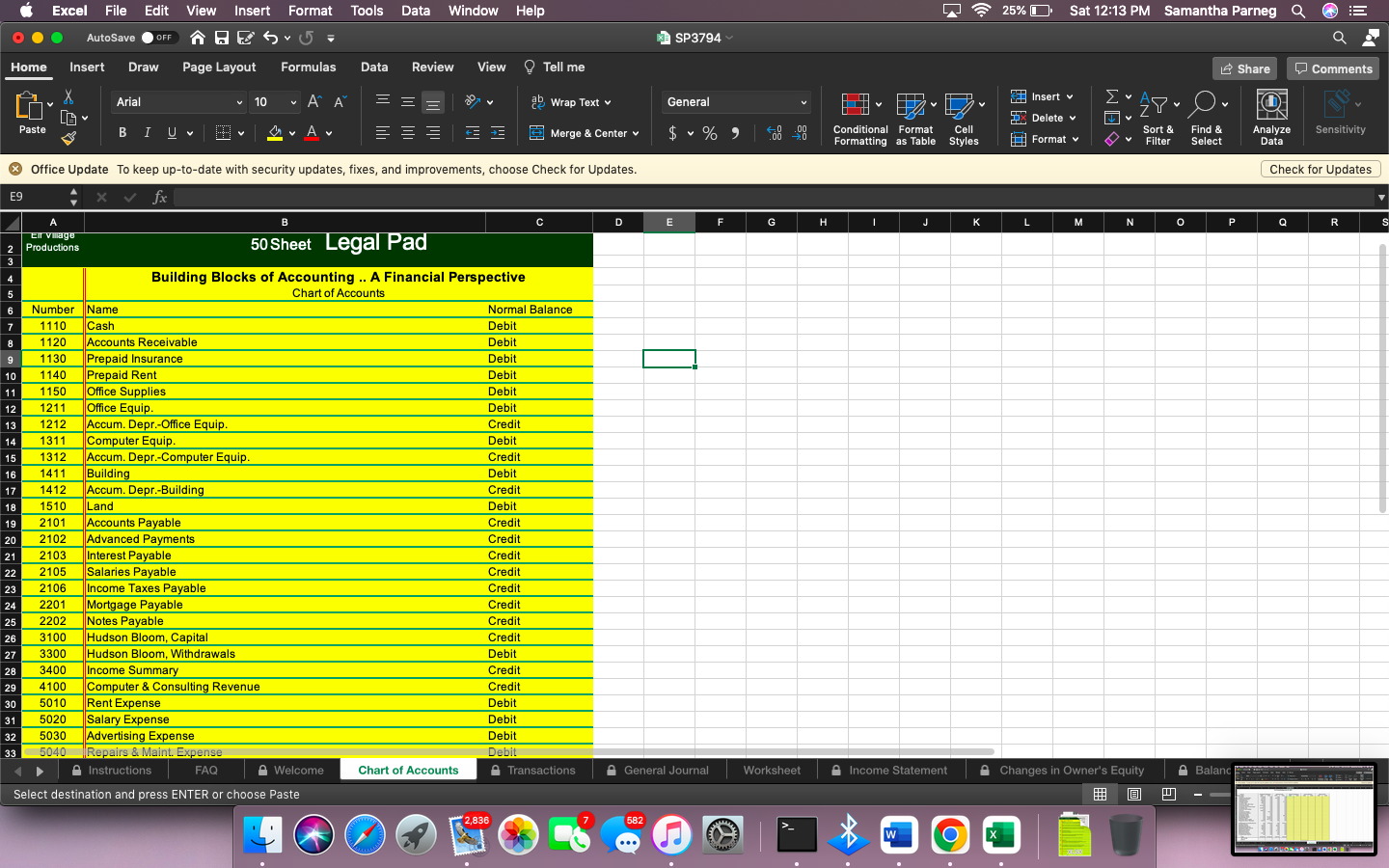Expand the Merge & Center dropdown arrow
Viewport: 1389px width, 868px height.
click(636, 133)
